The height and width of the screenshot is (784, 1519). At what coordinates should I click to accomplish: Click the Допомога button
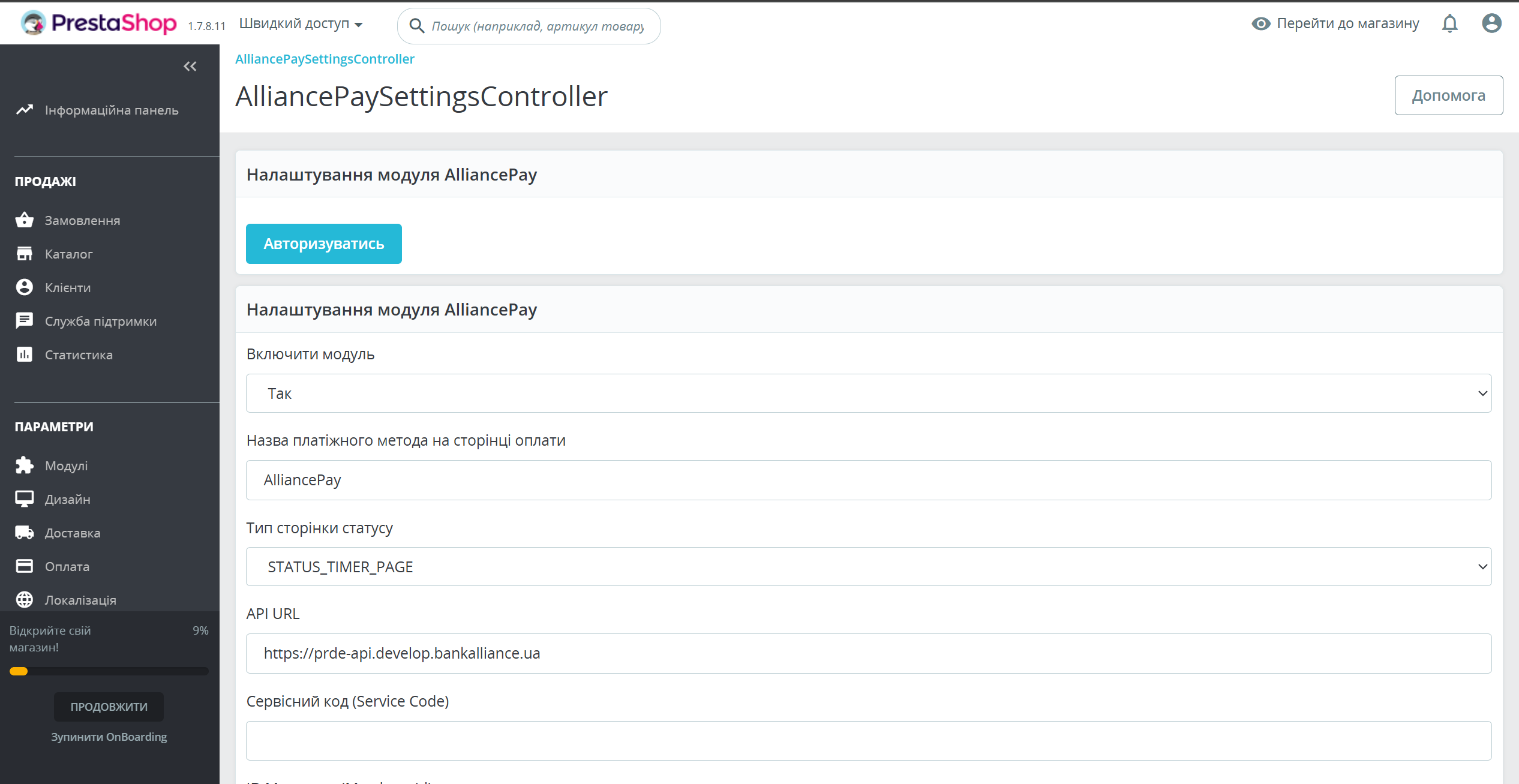[x=1448, y=95]
